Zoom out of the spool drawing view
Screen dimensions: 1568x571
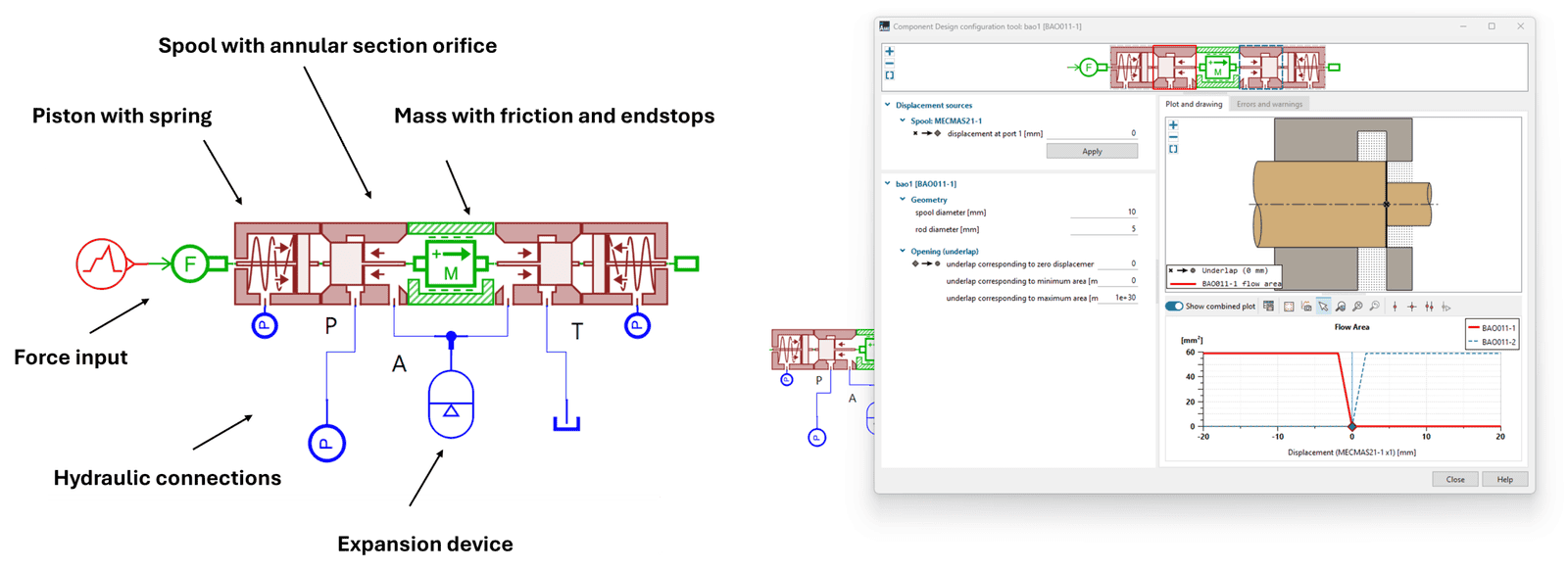tap(1173, 137)
